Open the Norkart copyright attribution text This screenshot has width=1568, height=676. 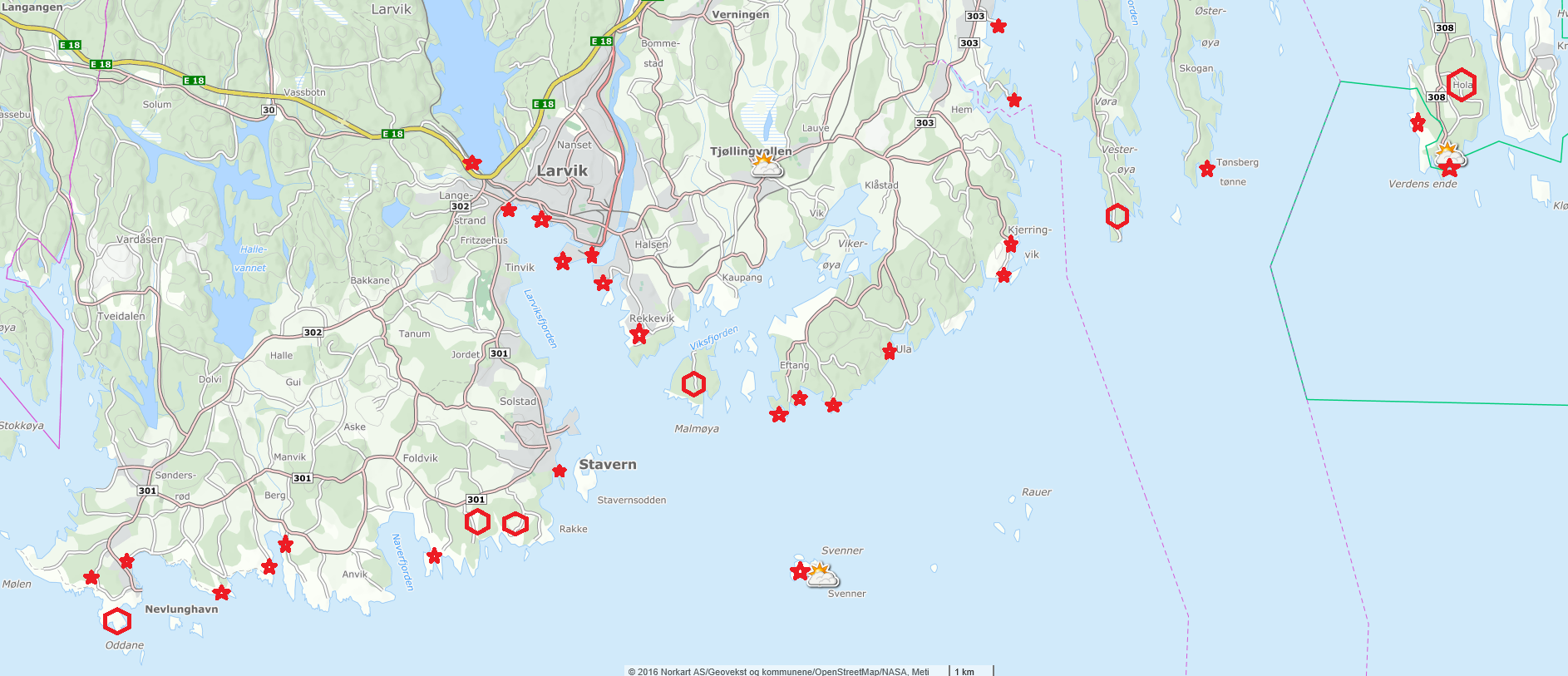[778, 671]
